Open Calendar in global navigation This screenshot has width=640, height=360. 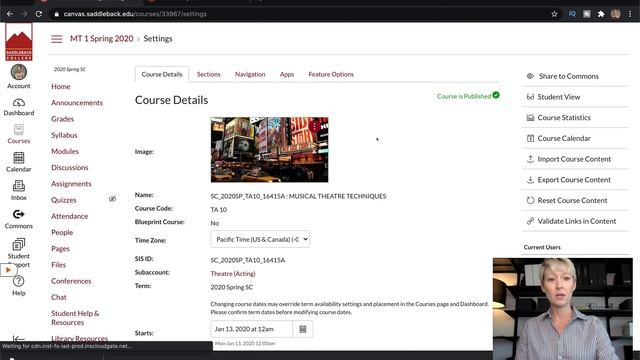click(x=19, y=162)
